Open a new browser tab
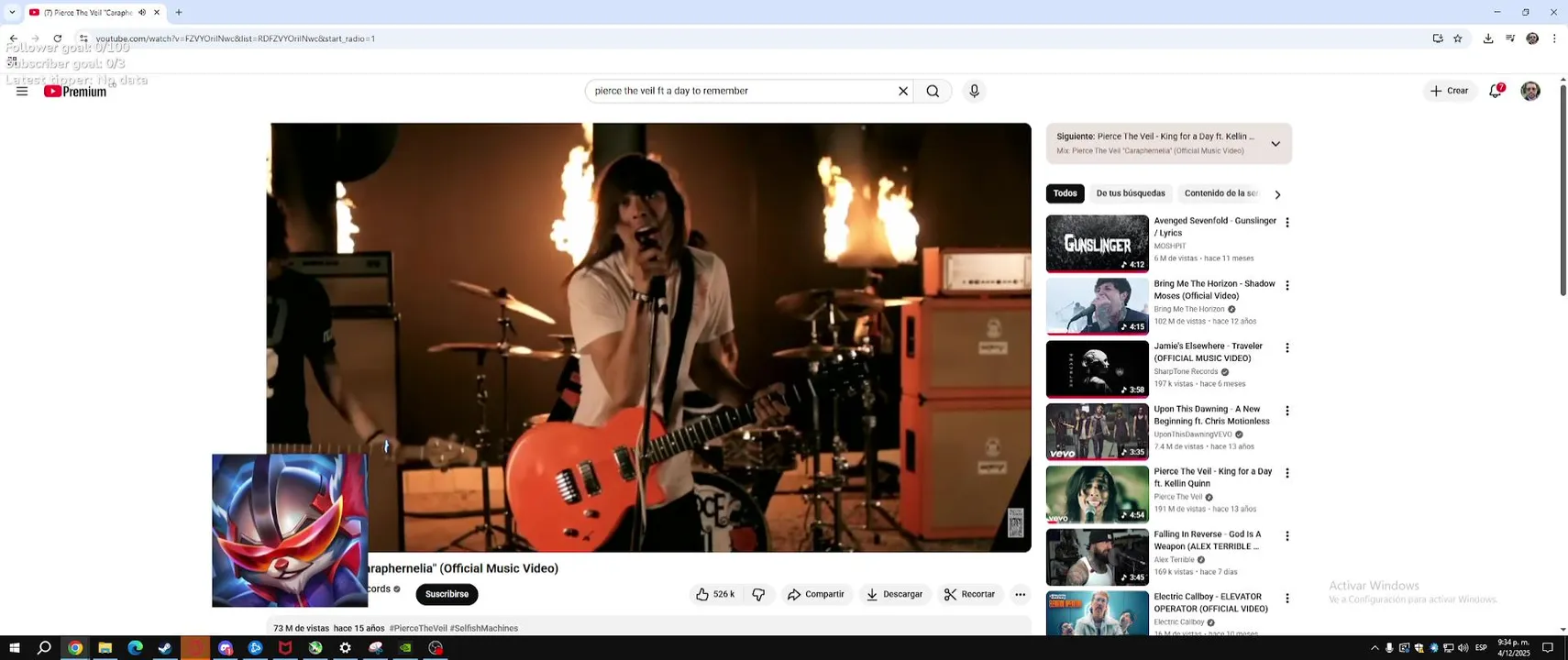The height and width of the screenshot is (660, 1568). click(x=179, y=13)
